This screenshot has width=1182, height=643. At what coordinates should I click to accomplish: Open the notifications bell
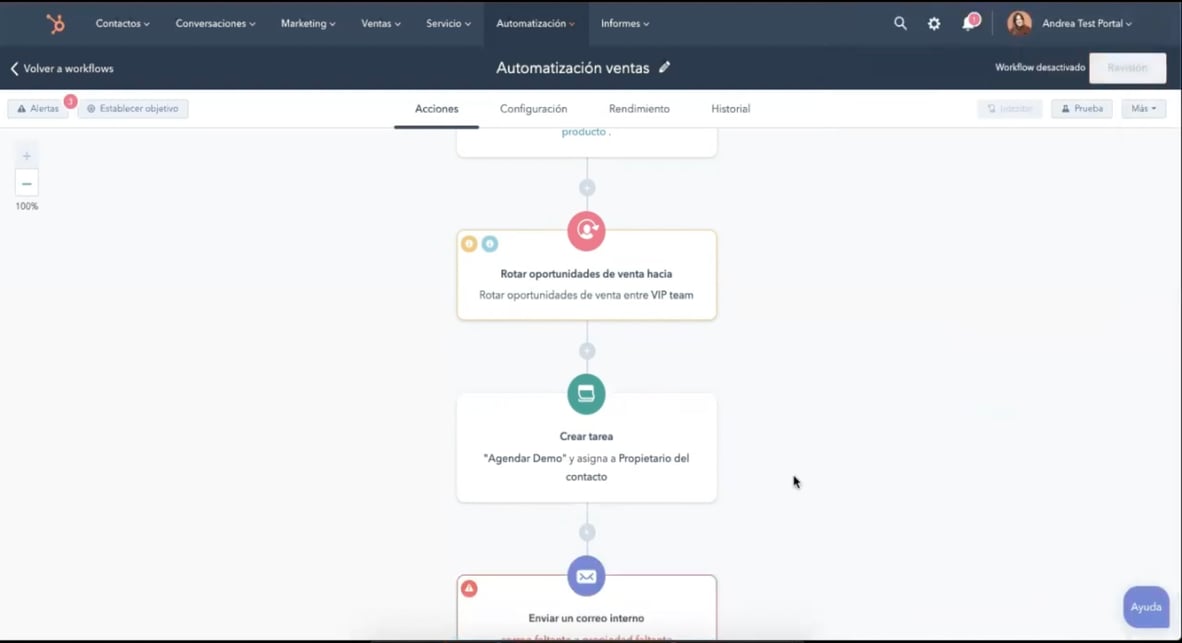pyautogui.click(x=968, y=23)
